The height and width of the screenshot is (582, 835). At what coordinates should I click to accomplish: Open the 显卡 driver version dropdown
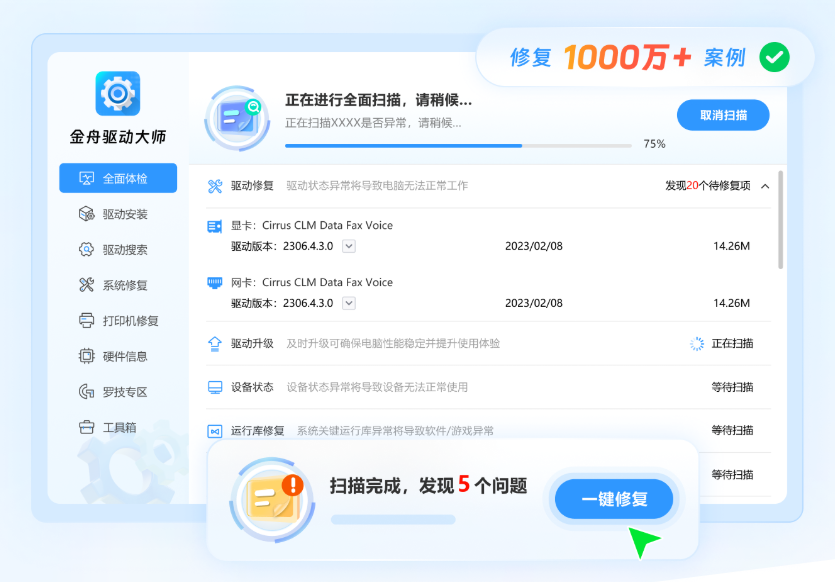349,246
